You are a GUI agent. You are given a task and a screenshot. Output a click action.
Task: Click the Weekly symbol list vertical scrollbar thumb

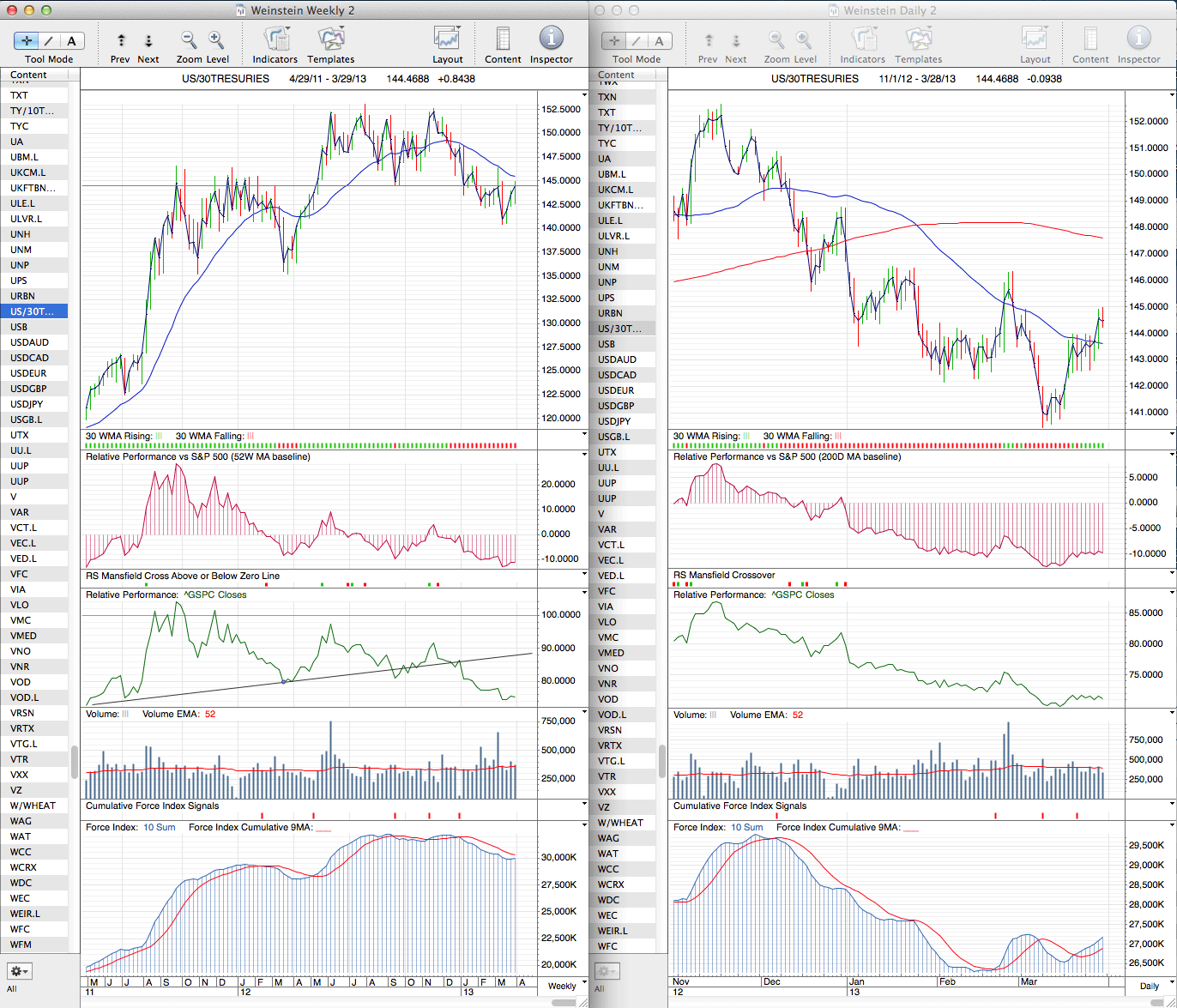(x=74, y=760)
